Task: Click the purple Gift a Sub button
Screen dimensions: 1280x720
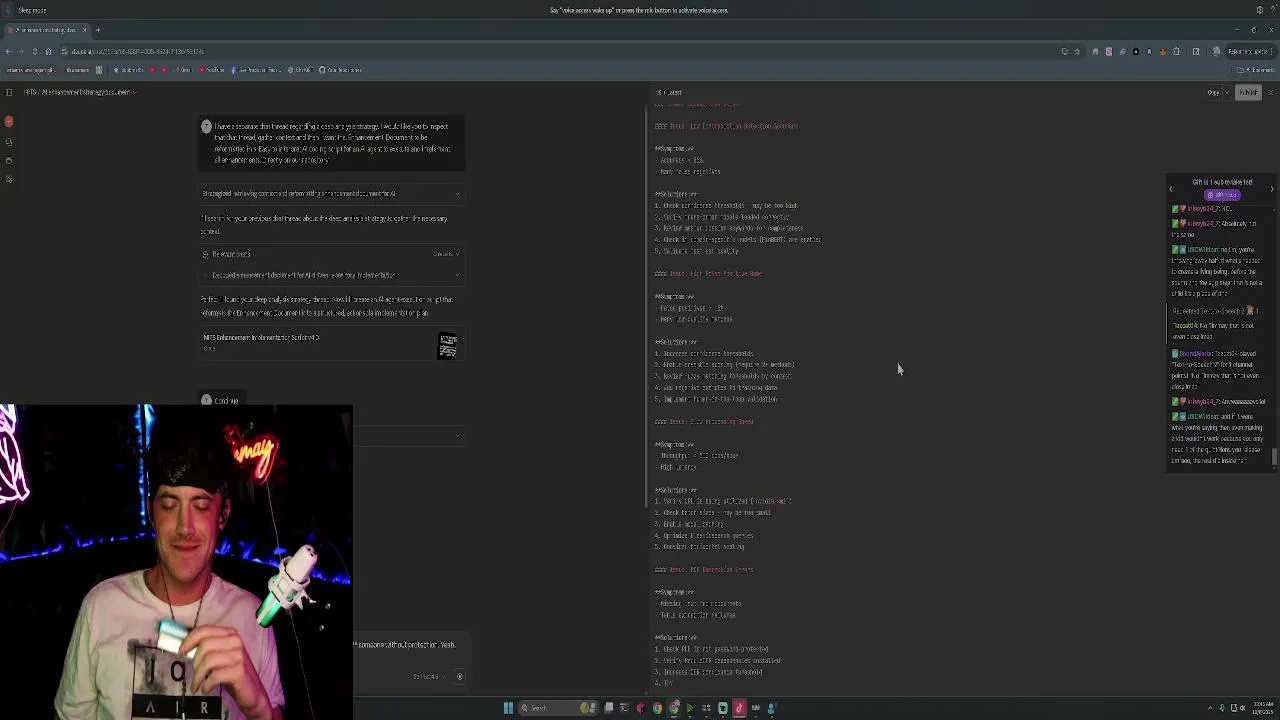Action: 1221,195
